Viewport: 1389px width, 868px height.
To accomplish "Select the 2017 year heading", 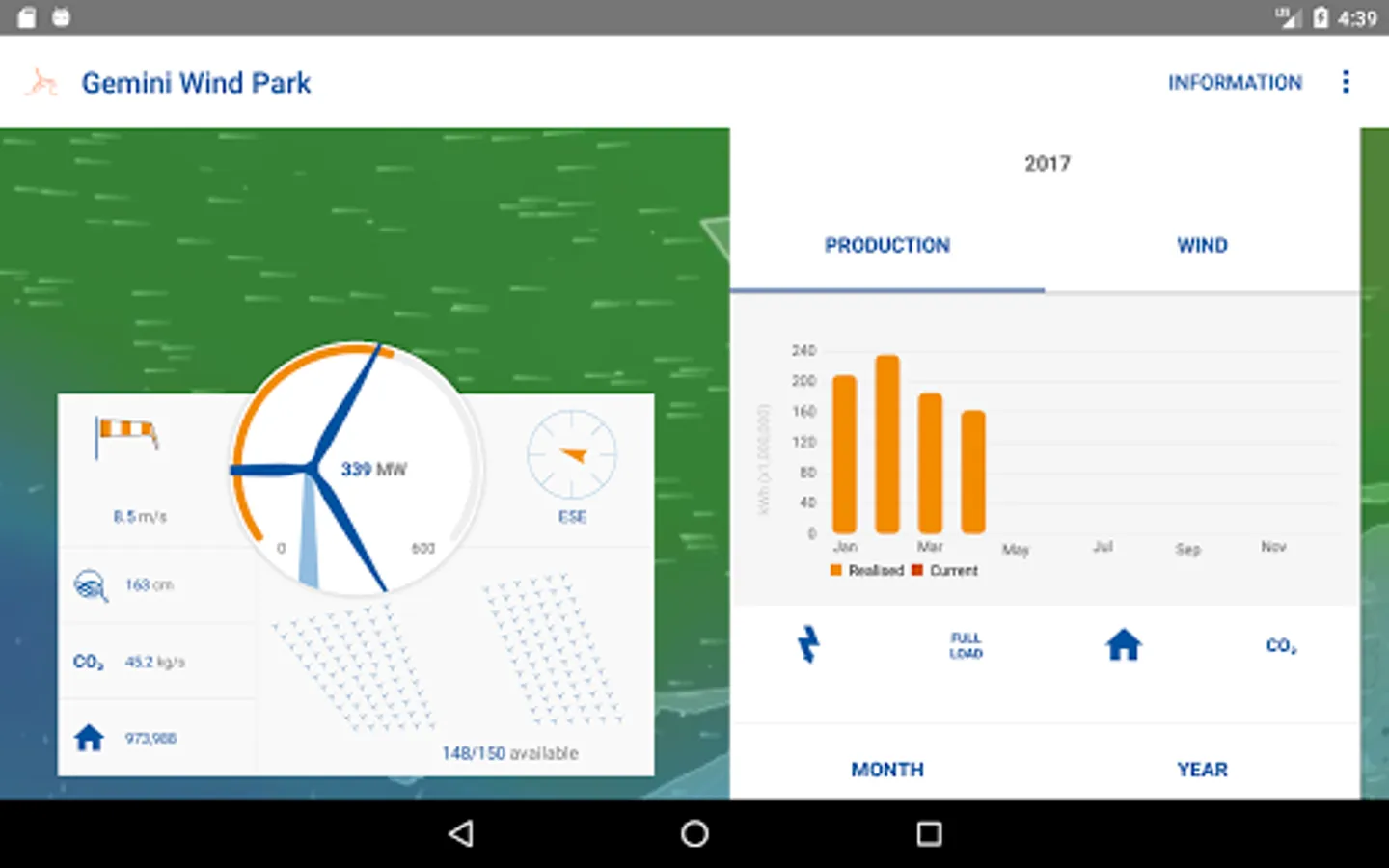I will coord(1048,164).
